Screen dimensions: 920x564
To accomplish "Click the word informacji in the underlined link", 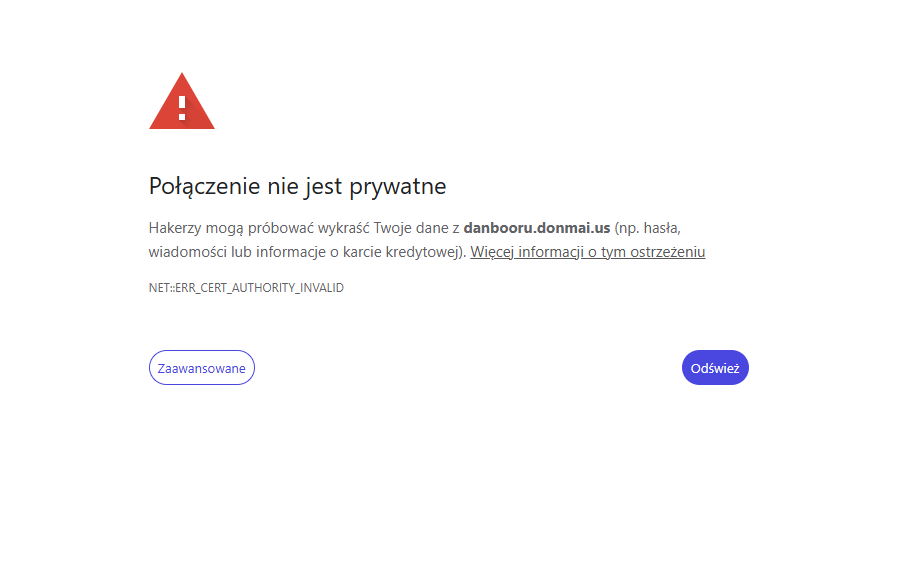I will click(x=550, y=252).
